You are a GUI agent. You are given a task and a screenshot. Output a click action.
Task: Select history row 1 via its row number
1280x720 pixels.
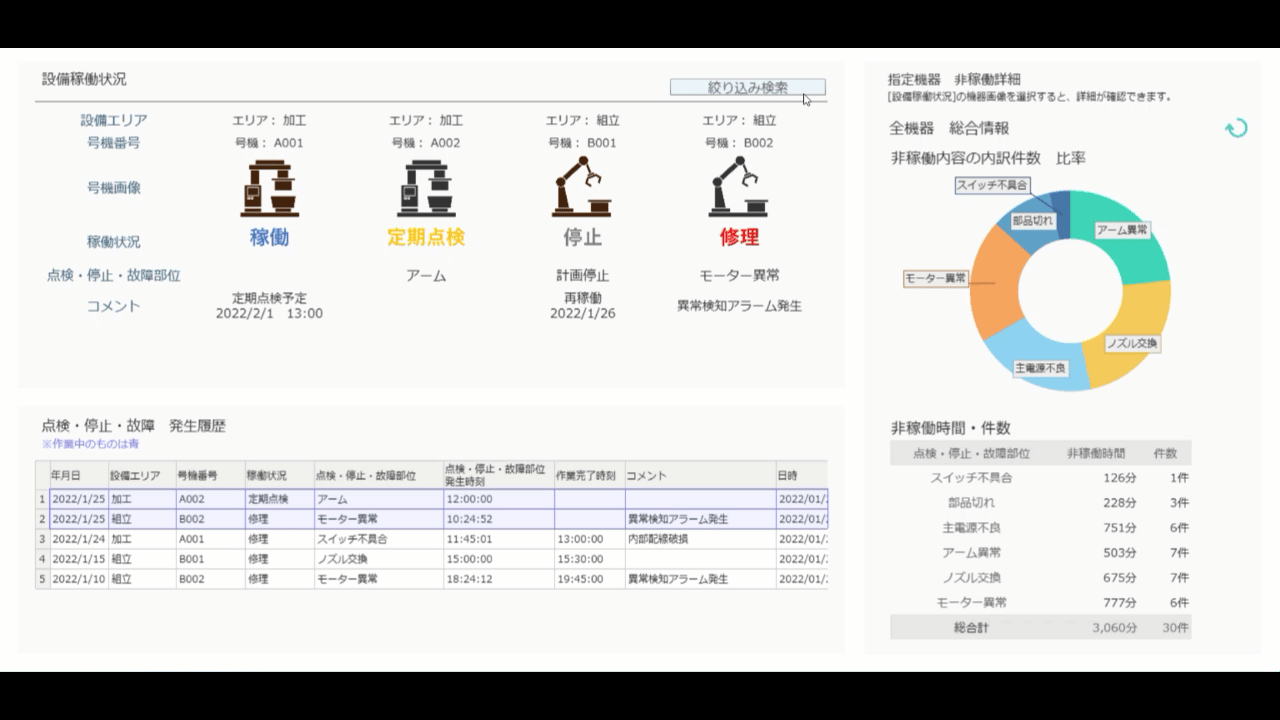tap(42, 499)
